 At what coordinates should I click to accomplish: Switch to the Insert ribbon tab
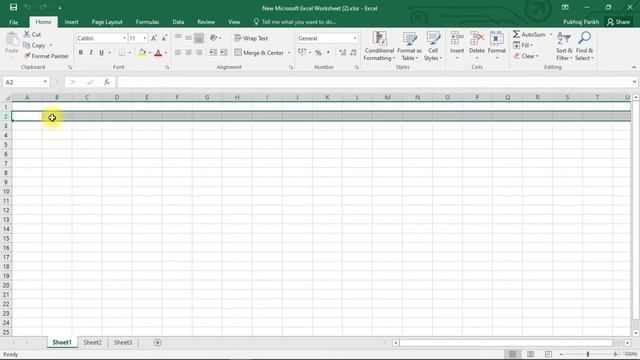[71, 22]
